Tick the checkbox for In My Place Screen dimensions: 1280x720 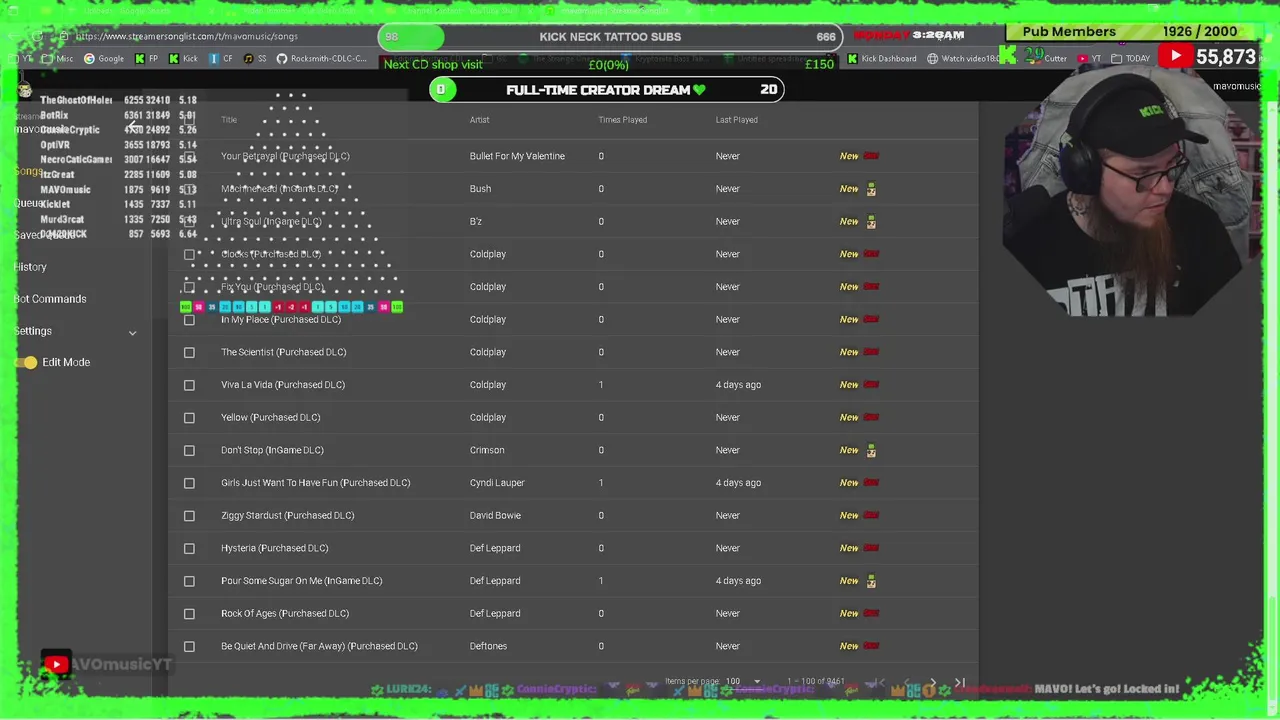click(189, 319)
